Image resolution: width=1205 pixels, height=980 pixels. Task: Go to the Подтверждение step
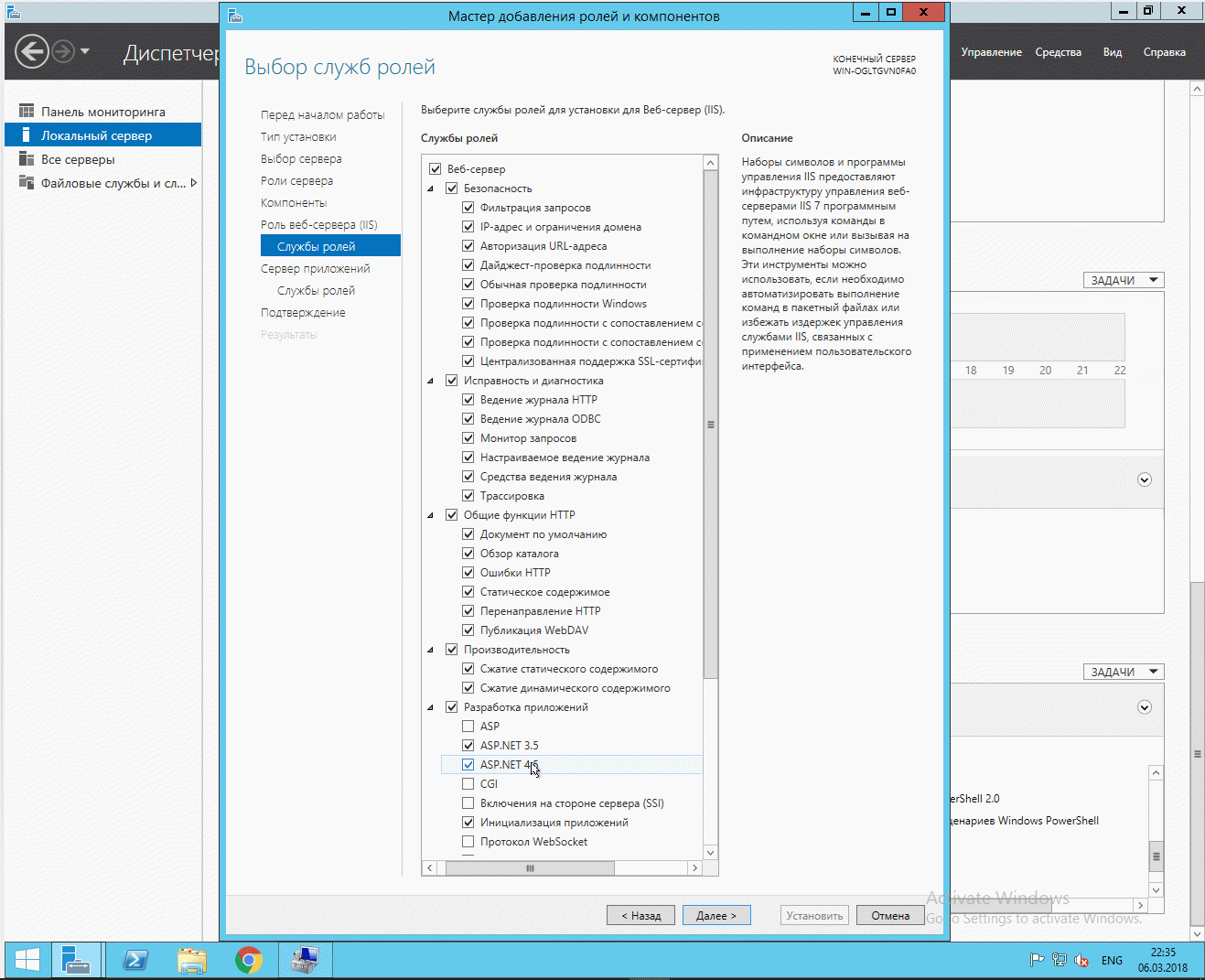point(303,313)
